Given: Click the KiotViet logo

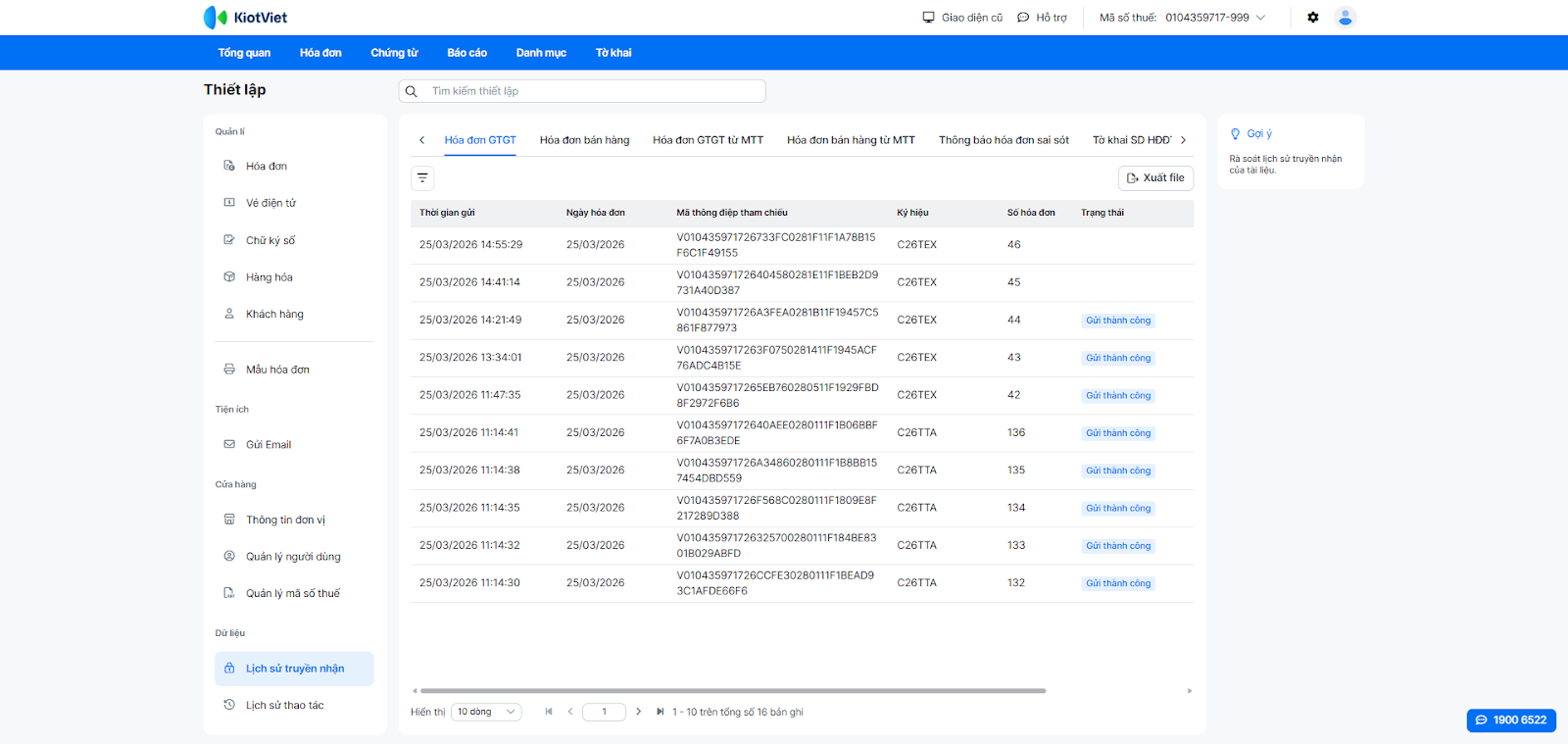Looking at the screenshot, I should tap(245, 18).
